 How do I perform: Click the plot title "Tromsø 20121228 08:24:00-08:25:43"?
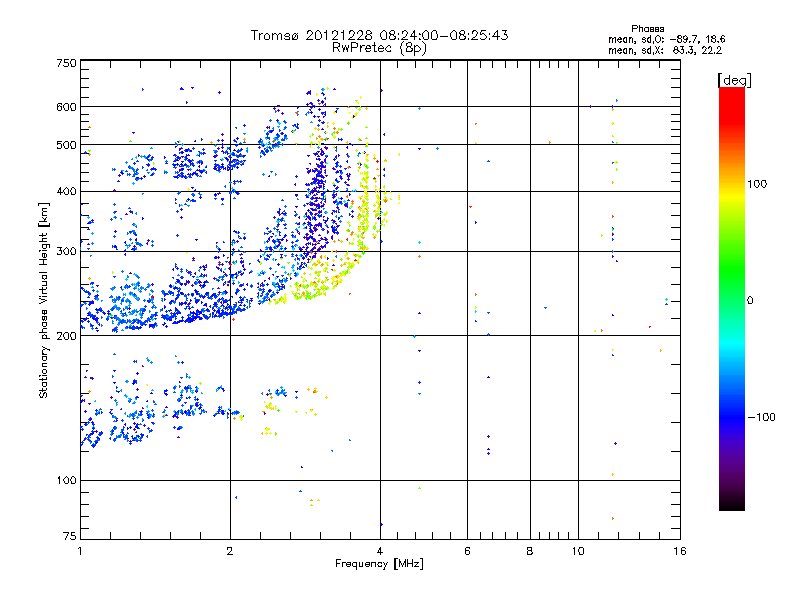(379, 35)
